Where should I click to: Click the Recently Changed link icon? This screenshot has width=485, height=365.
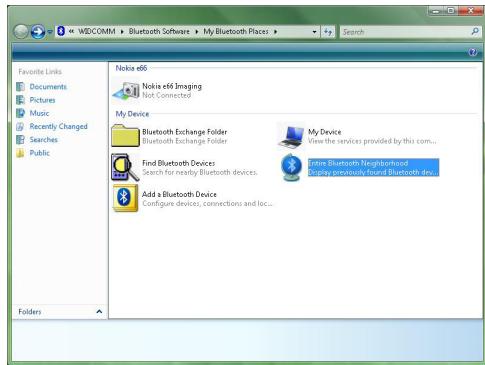(20, 127)
